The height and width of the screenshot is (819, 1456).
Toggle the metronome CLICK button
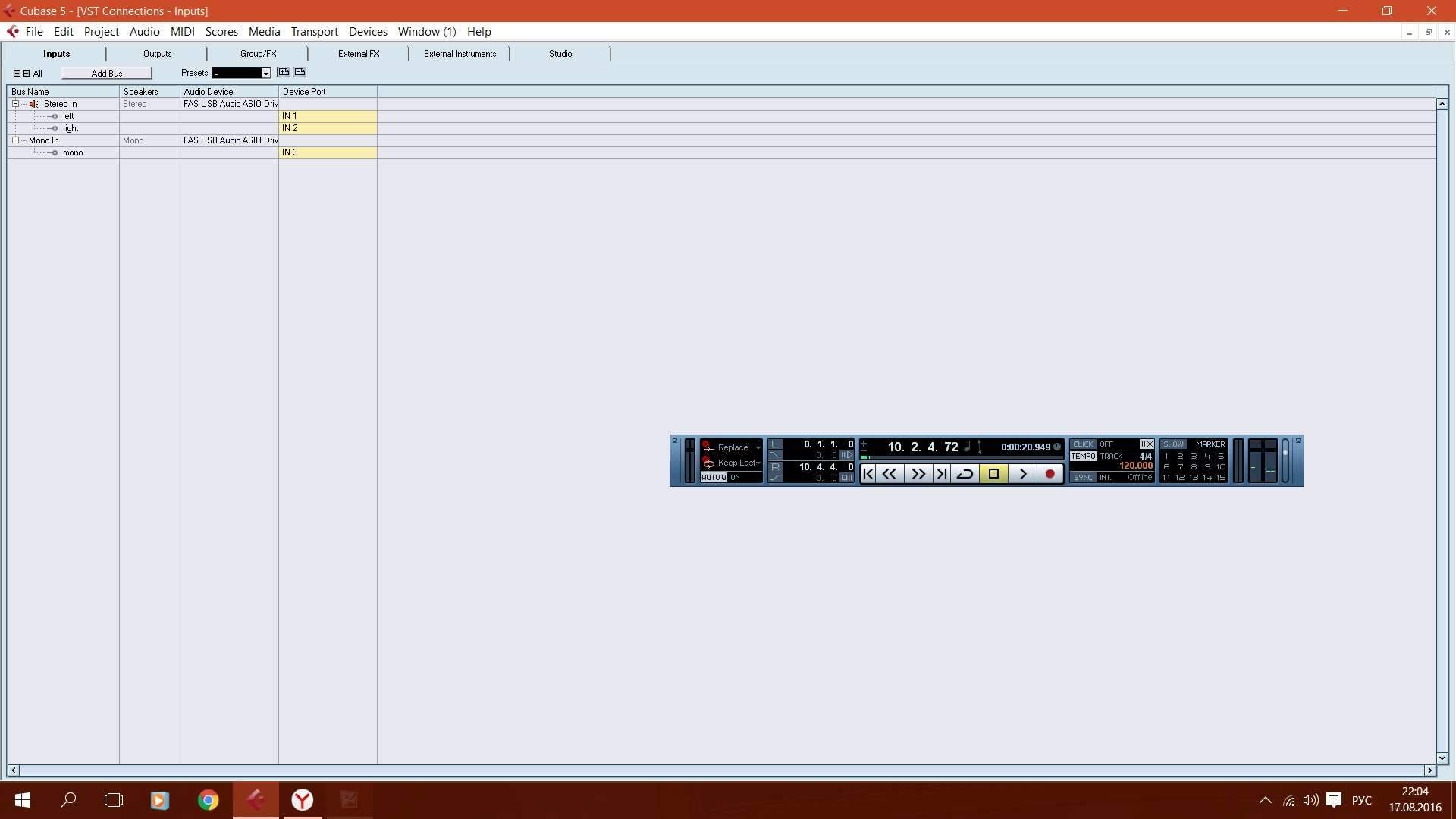pos(1083,444)
